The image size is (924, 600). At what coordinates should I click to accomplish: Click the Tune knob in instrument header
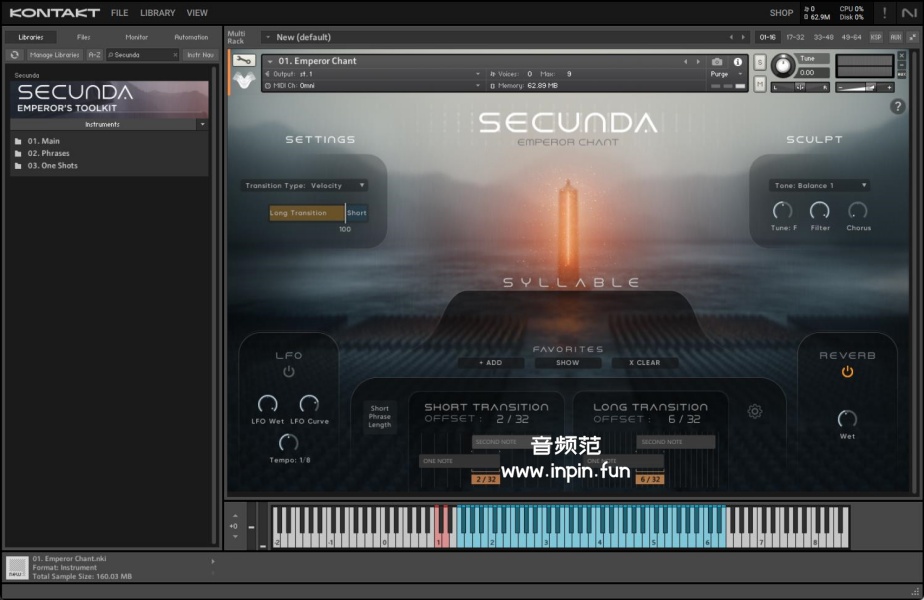pyautogui.click(x=783, y=65)
